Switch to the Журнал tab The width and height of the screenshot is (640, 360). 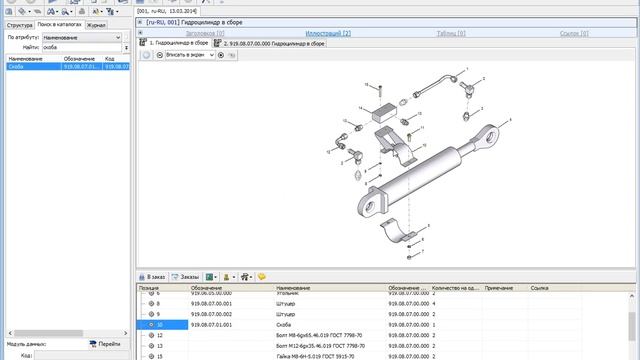pyautogui.click(x=96, y=25)
